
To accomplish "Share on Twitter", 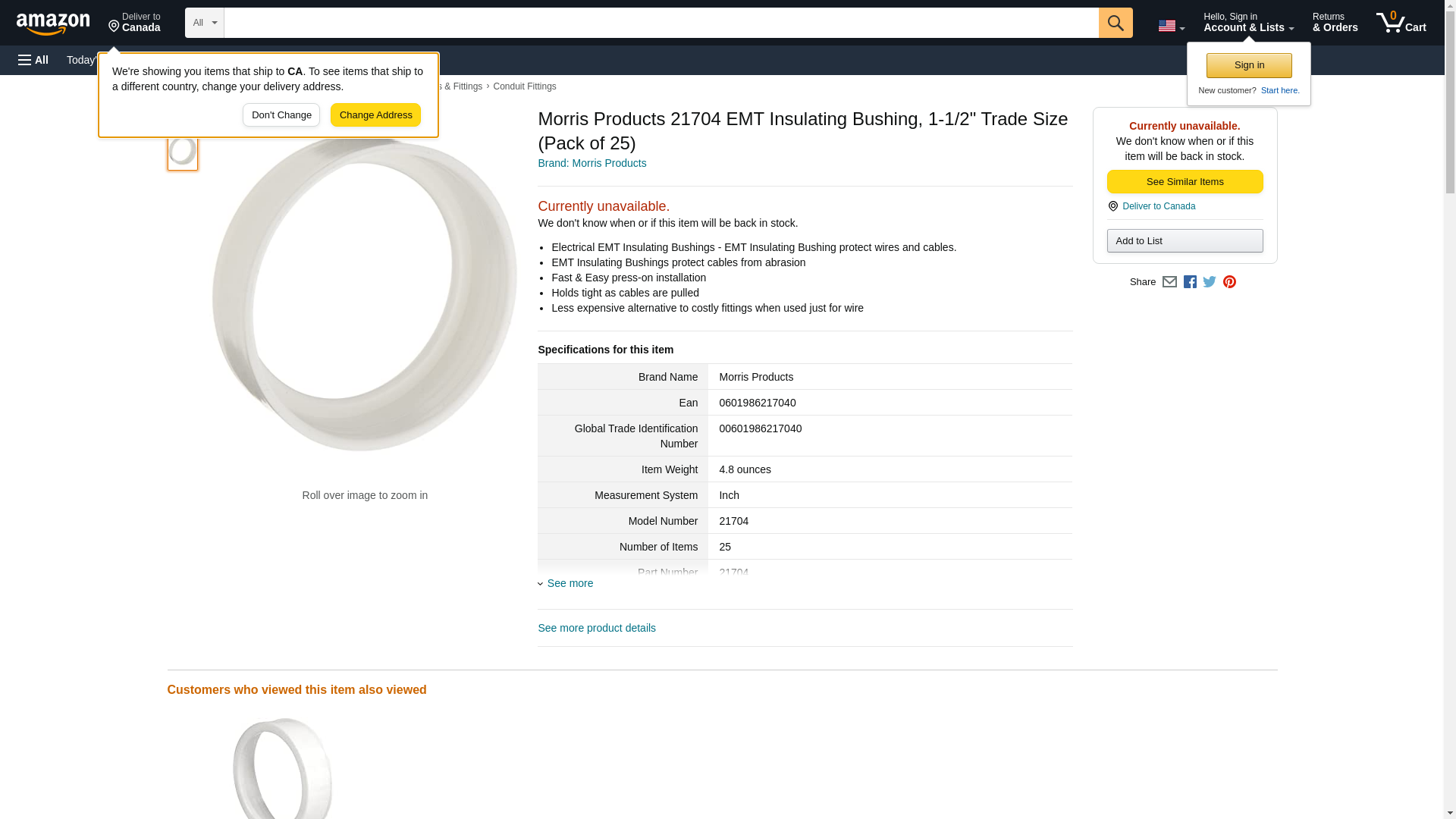I will coord(1210,282).
